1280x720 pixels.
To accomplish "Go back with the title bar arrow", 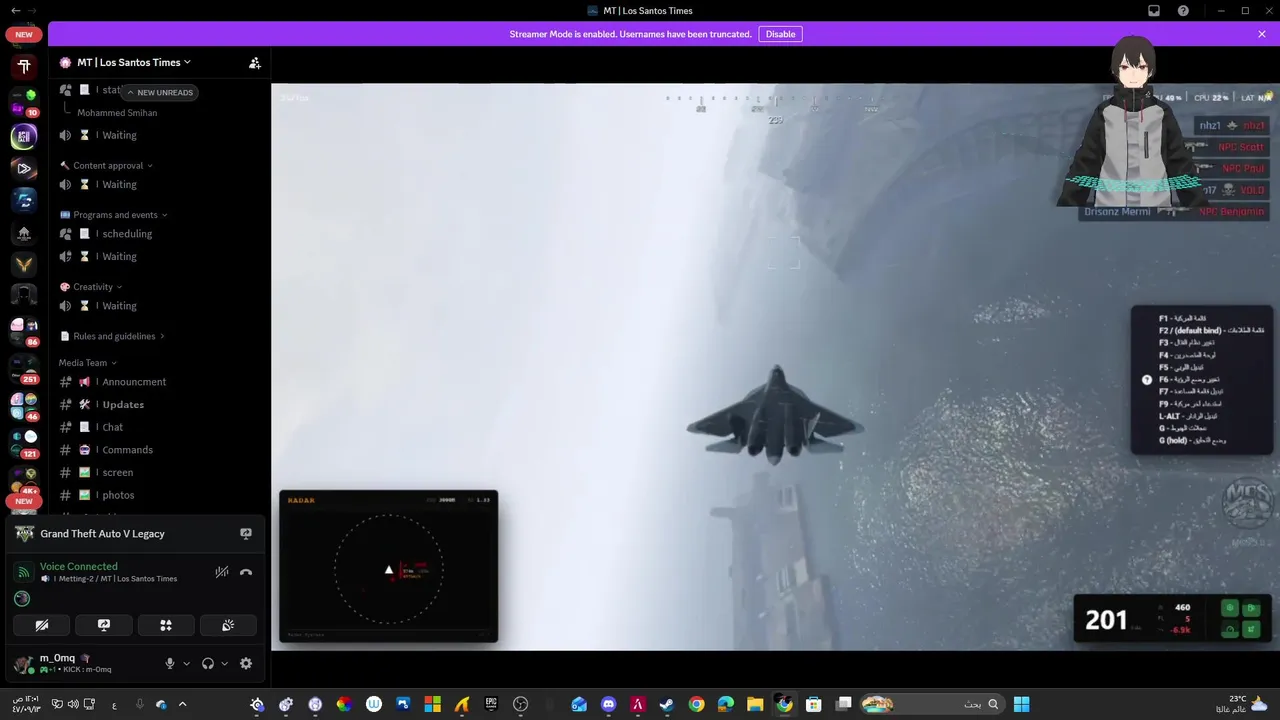I will pyautogui.click(x=15, y=10).
